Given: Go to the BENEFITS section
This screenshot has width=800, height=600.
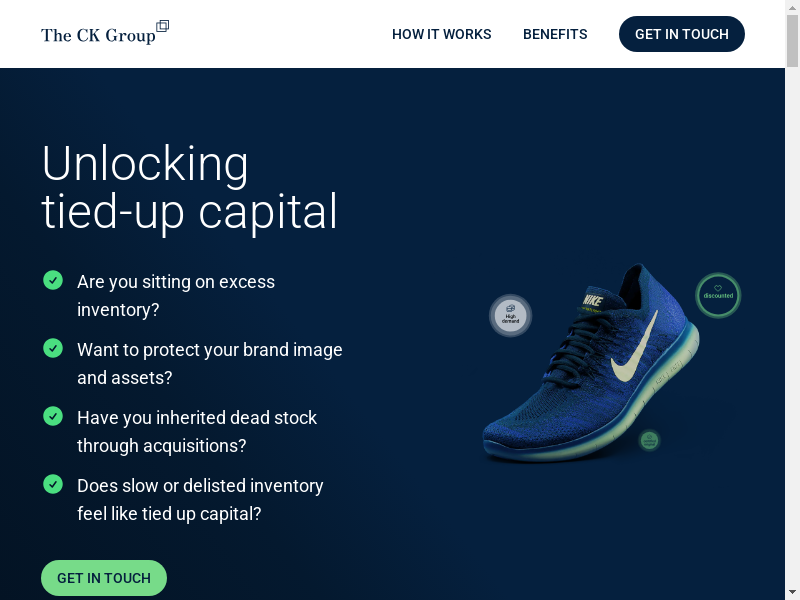Looking at the screenshot, I should pos(555,34).
